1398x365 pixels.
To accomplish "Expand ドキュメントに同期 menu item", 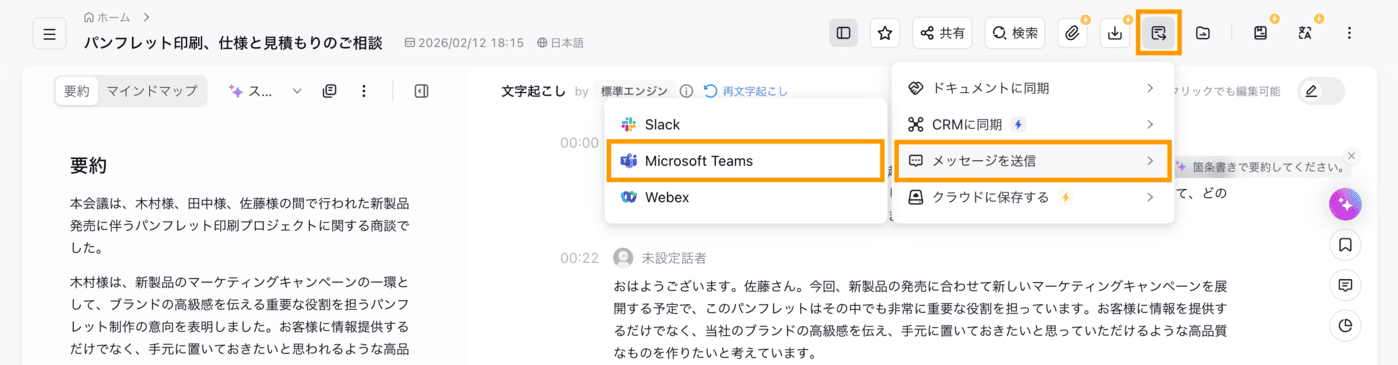I will [1032, 88].
